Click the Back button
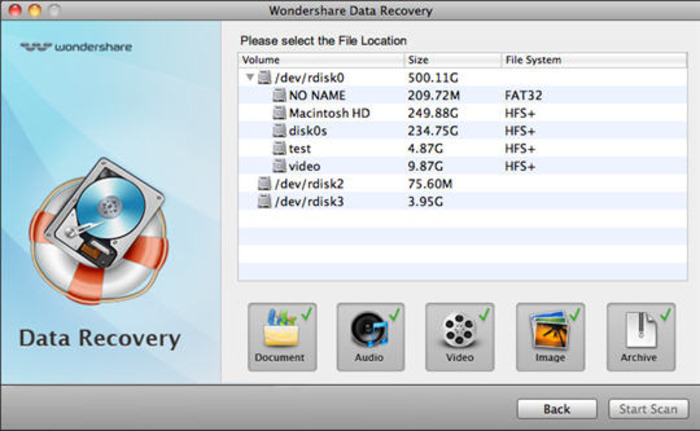The image size is (700, 431). tap(557, 409)
